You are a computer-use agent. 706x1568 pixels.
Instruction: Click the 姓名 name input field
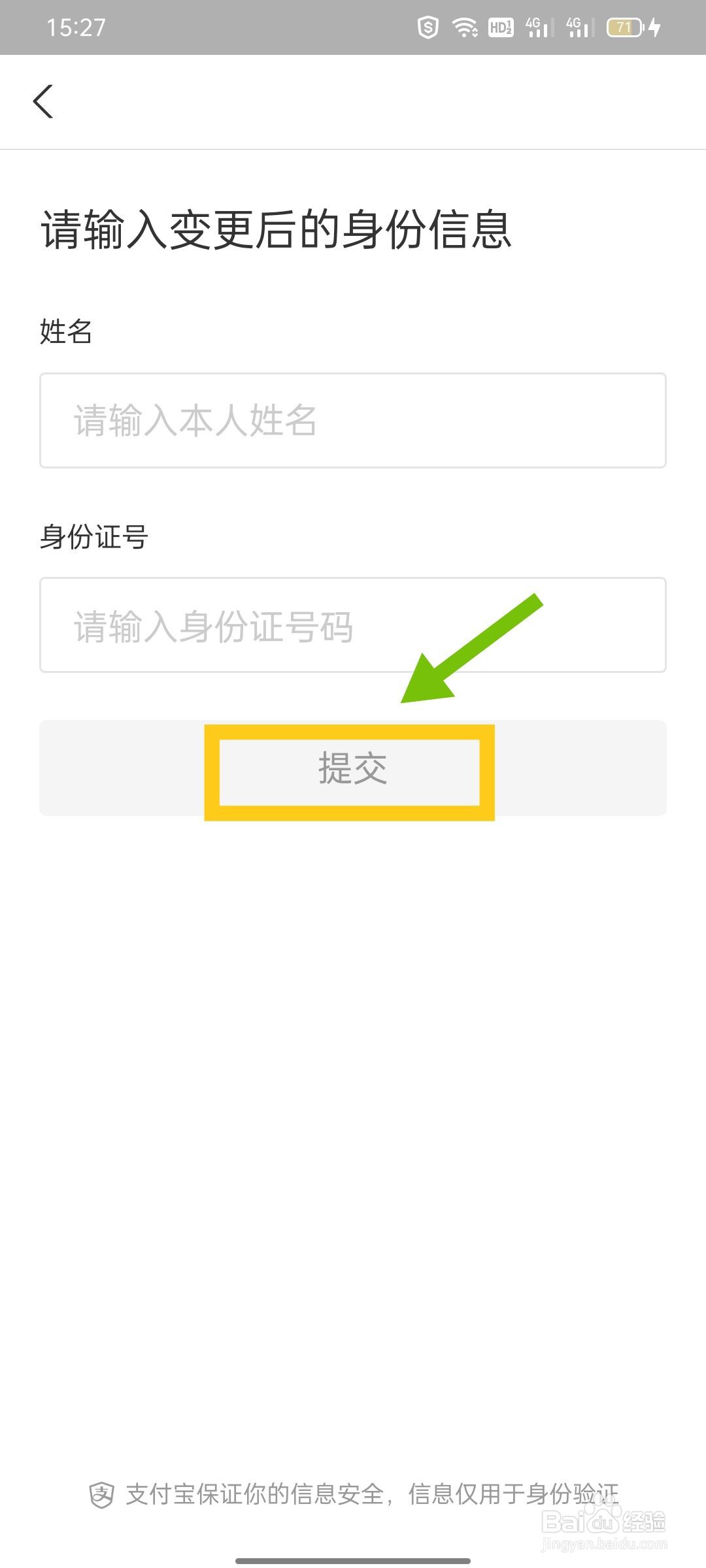click(353, 420)
